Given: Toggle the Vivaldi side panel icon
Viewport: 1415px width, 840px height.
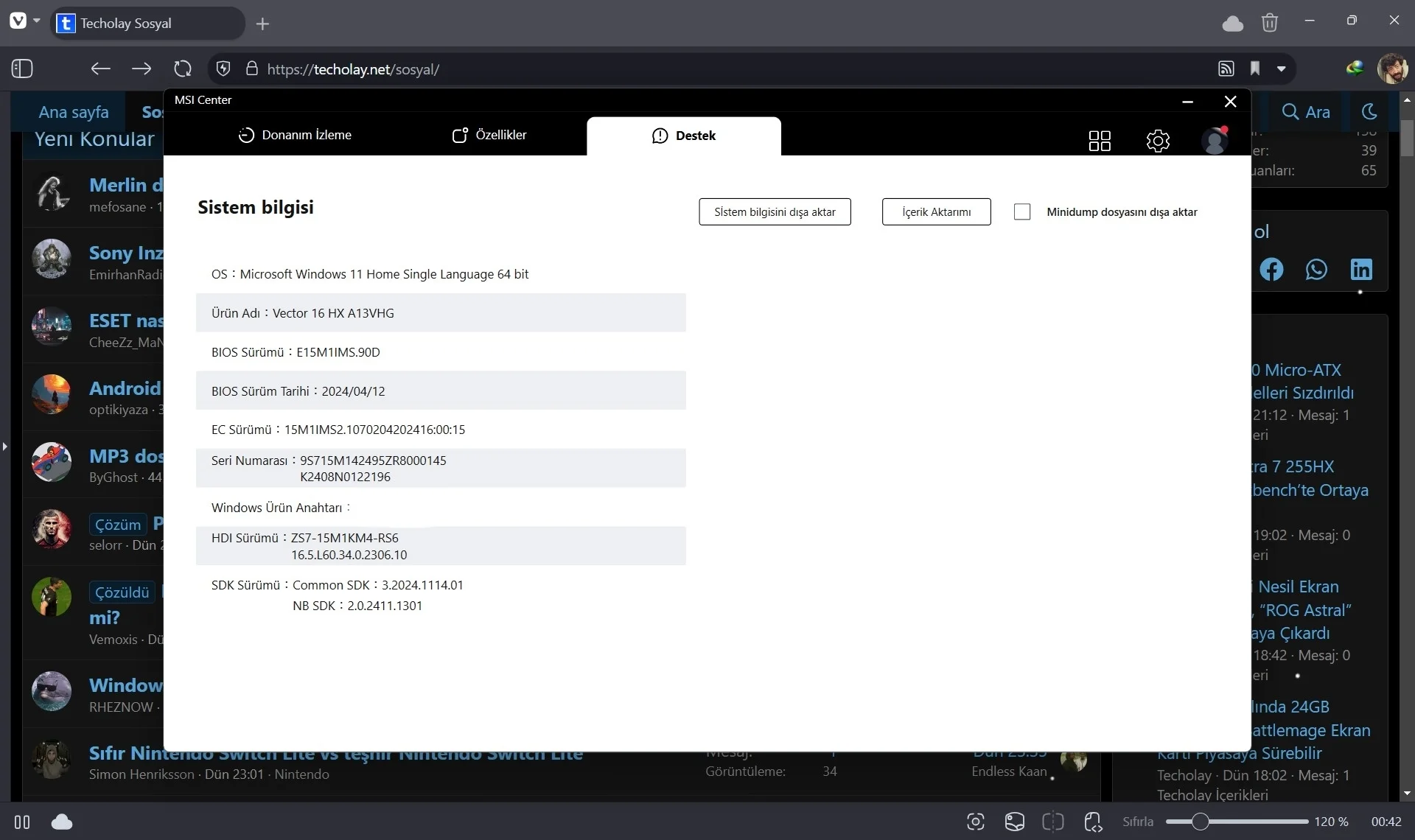Looking at the screenshot, I should click(x=22, y=69).
